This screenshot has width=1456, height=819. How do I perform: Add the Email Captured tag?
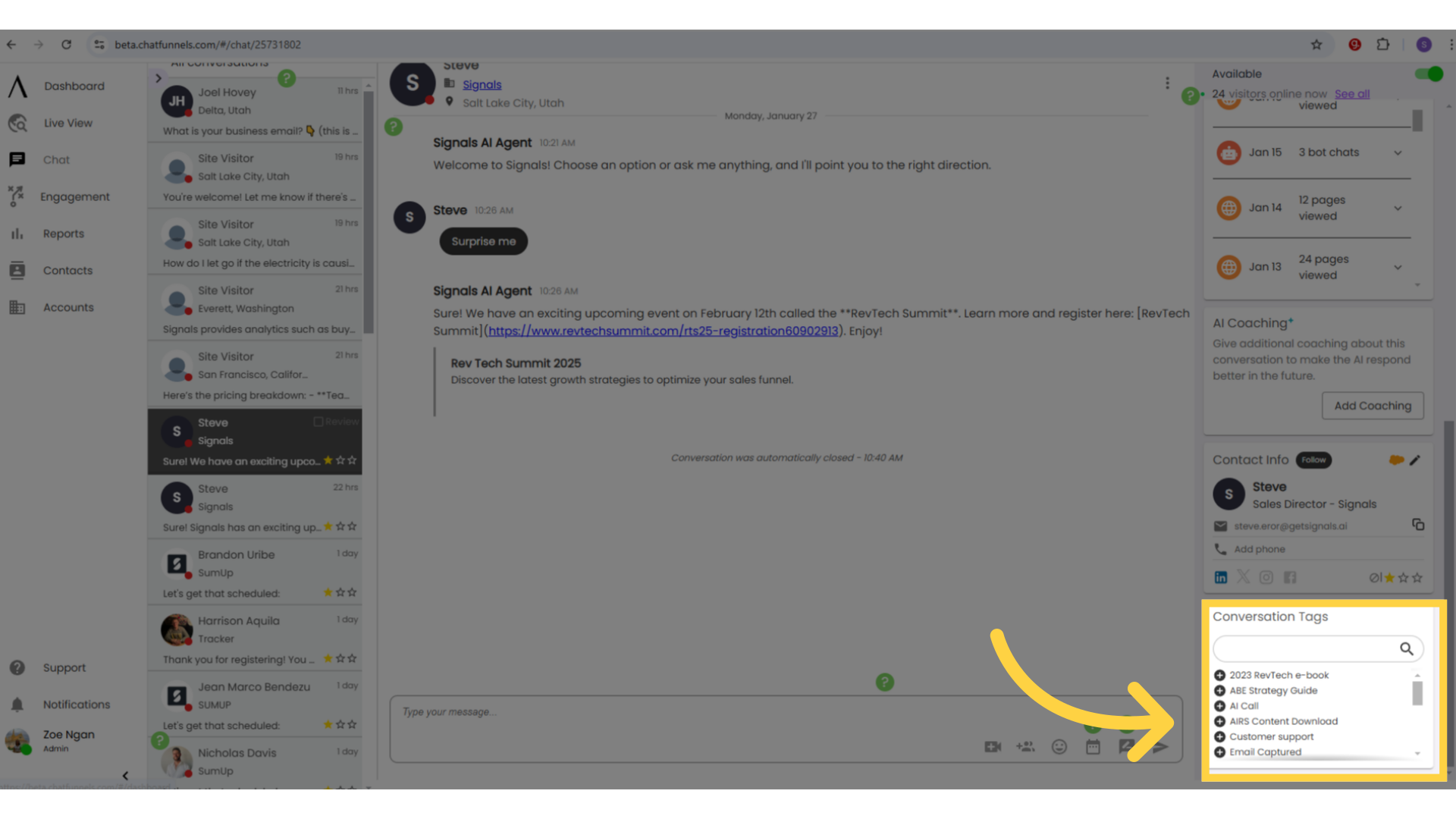1219,752
